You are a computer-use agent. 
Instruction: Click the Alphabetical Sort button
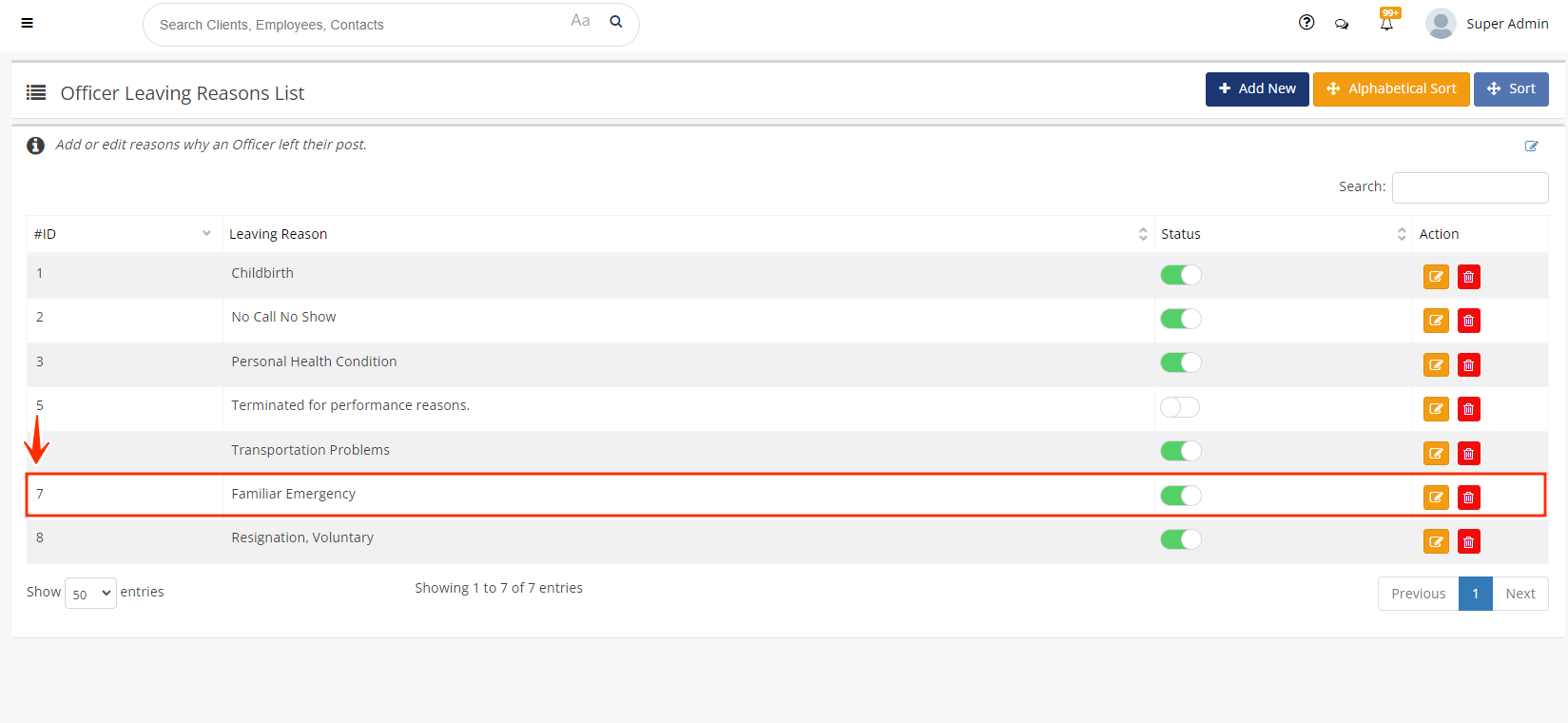pos(1391,88)
